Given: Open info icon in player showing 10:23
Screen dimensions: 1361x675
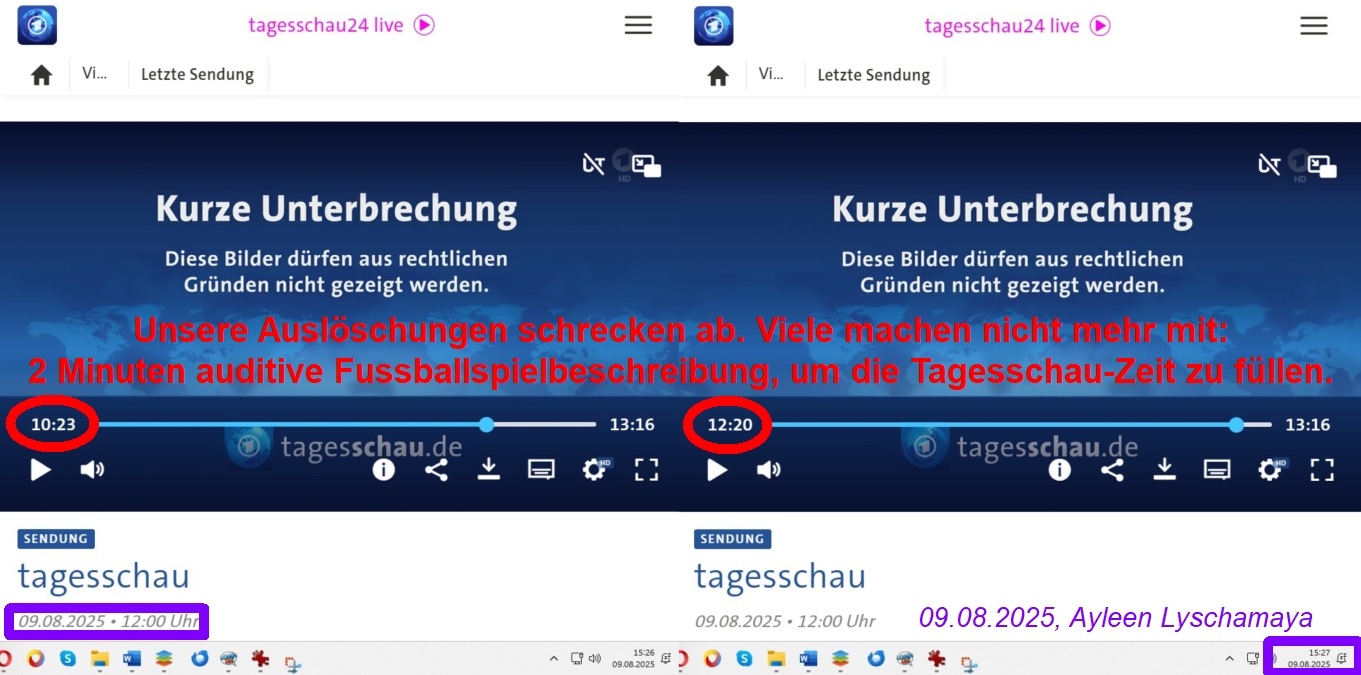Looking at the screenshot, I should point(384,469).
